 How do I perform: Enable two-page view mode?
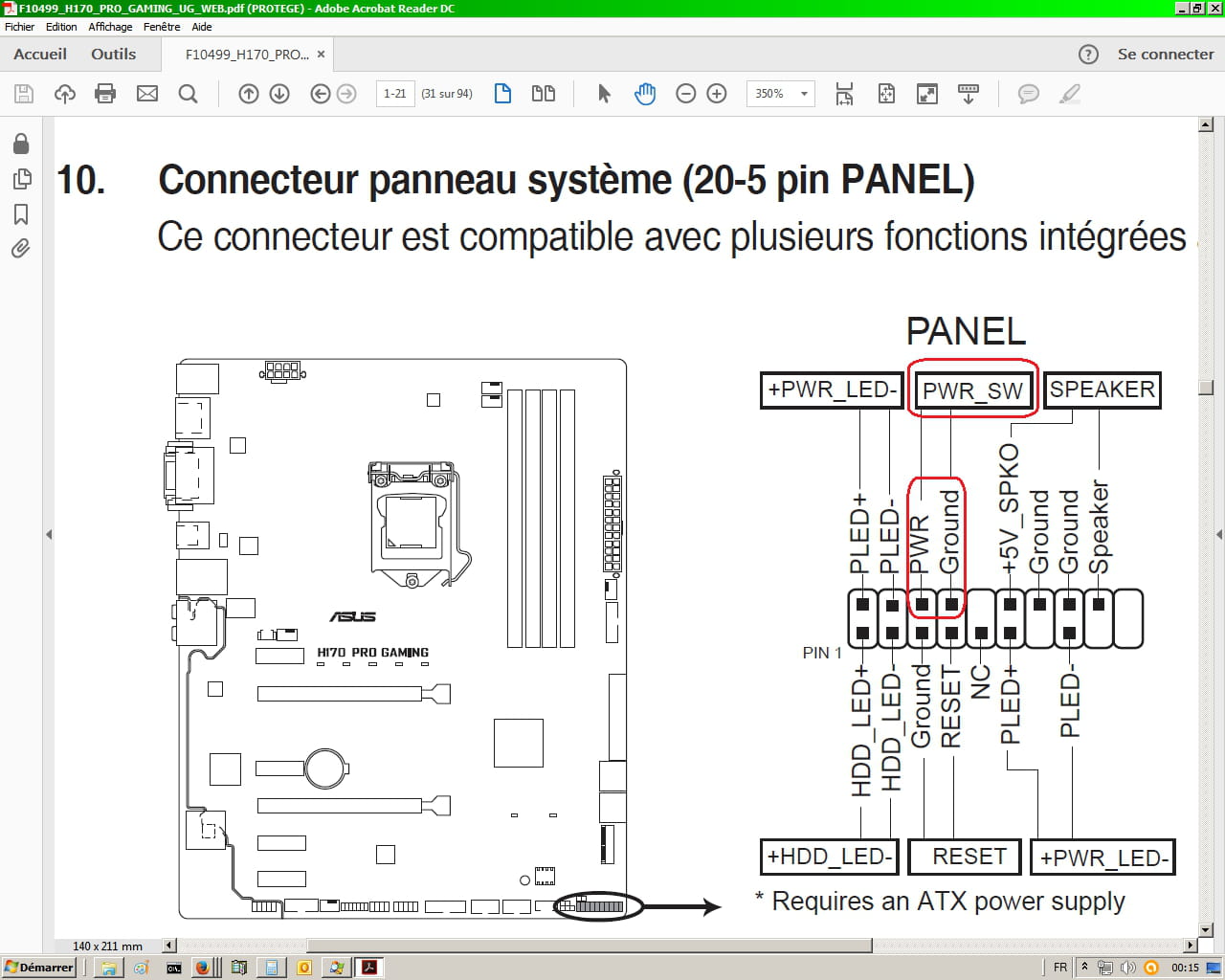coord(544,94)
